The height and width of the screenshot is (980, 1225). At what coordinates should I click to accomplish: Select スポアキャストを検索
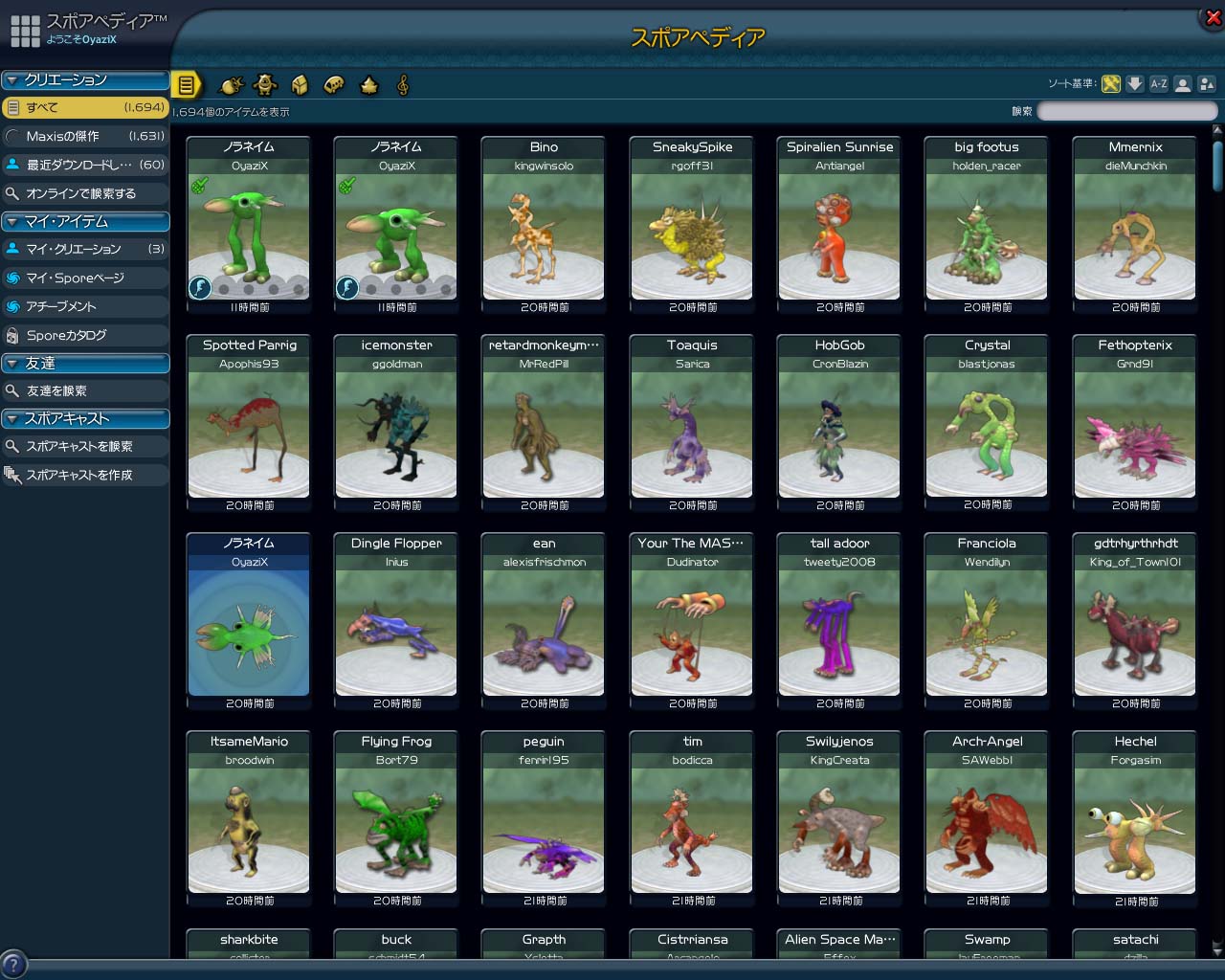pyautogui.click(x=85, y=446)
